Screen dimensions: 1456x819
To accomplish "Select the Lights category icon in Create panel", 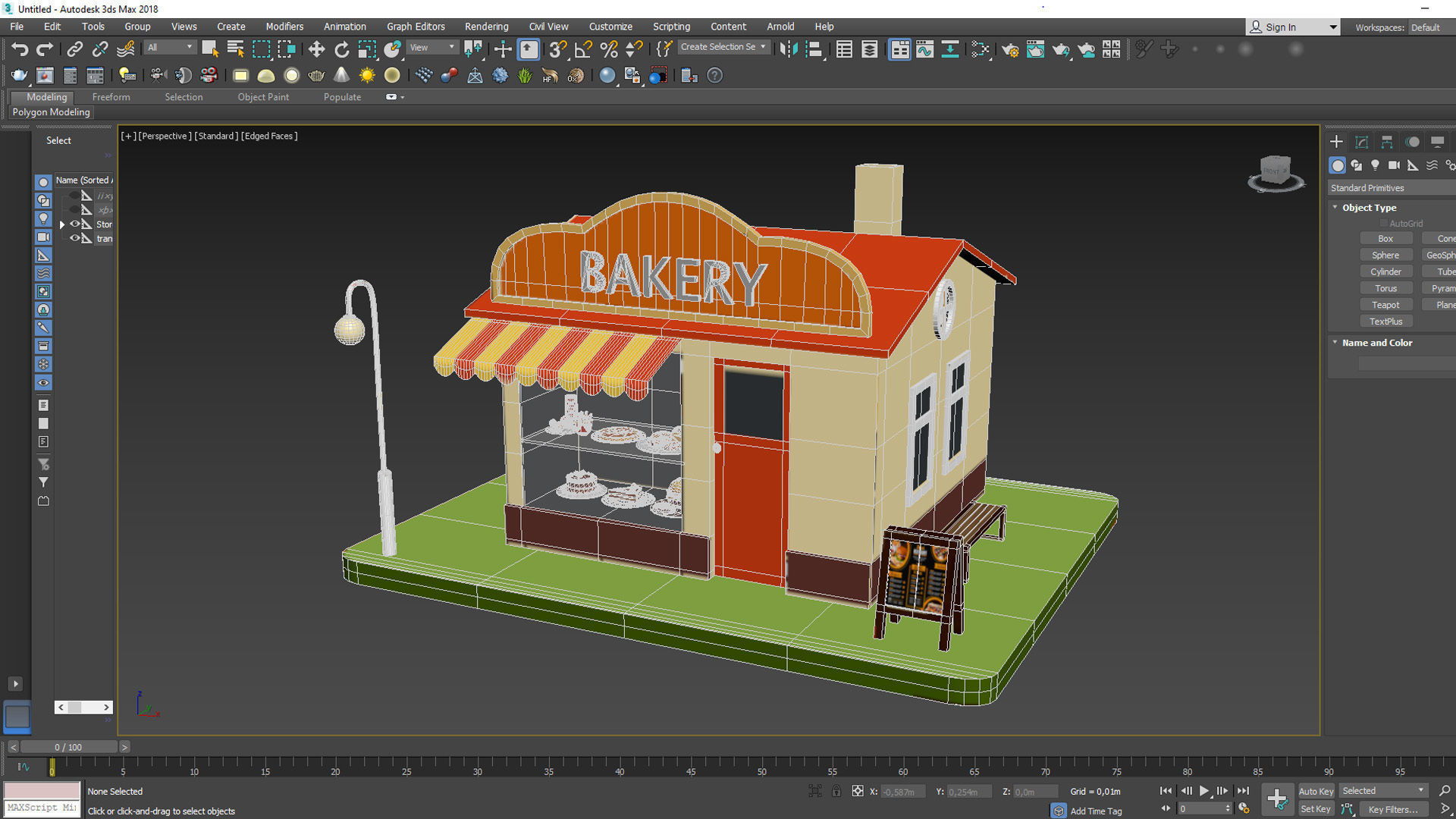I will (x=1375, y=165).
